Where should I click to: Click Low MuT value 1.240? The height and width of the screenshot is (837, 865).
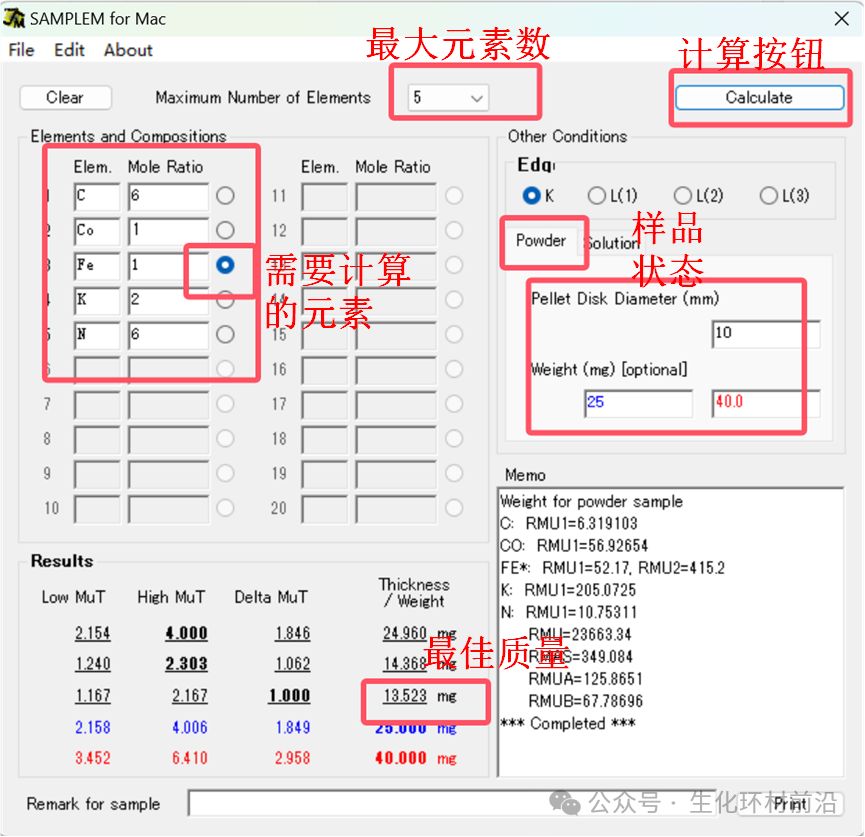point(93,664)
